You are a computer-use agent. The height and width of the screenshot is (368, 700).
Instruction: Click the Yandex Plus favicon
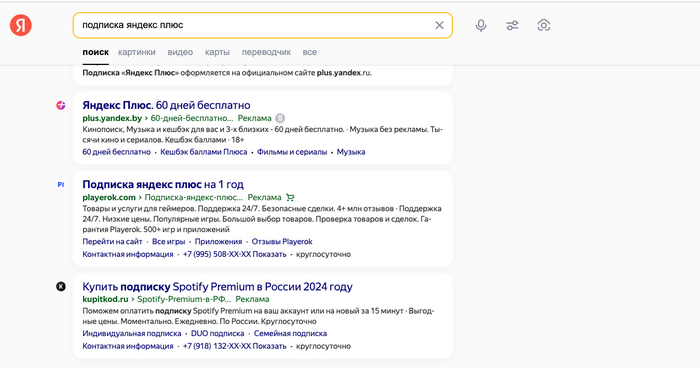click(61, 105)
